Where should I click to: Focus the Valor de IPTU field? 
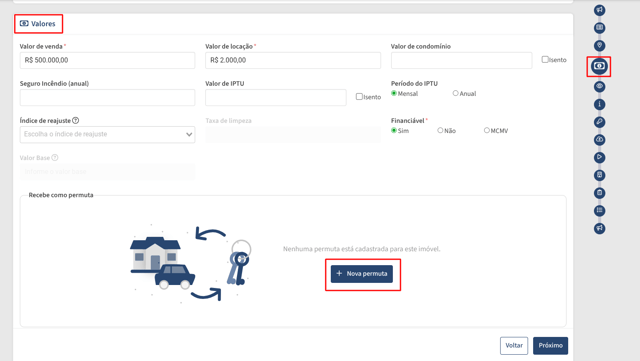(276, 97)
